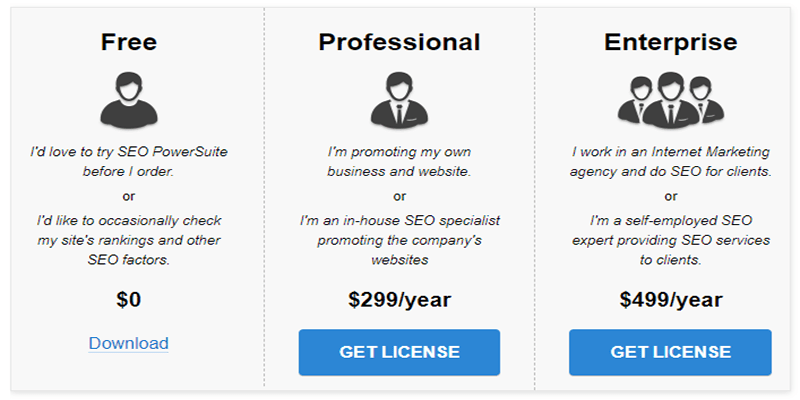Click the $0 price label
Viewport: 800px width, 400px height.
click(129, 300)
